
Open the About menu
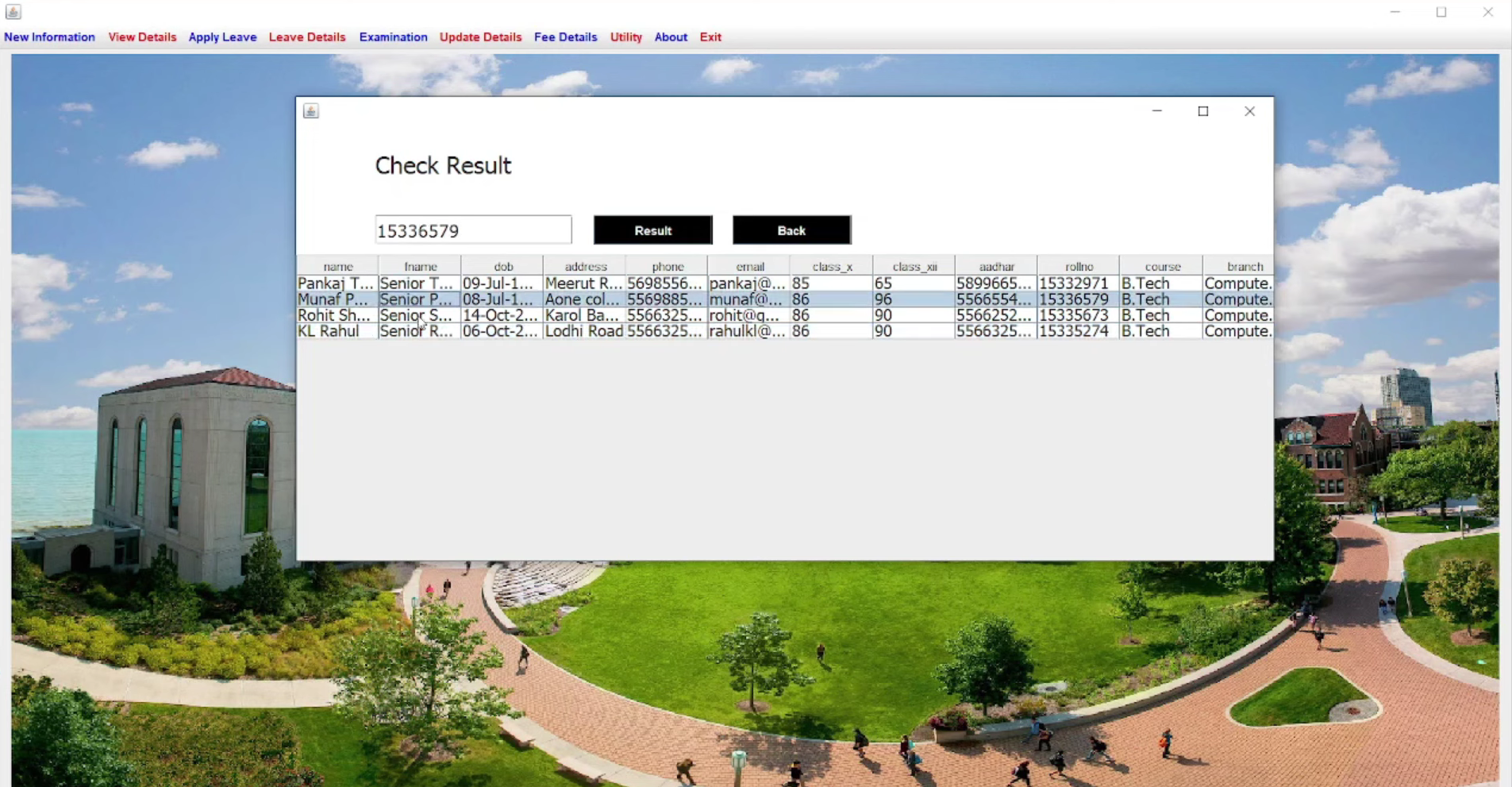(670, 37)
